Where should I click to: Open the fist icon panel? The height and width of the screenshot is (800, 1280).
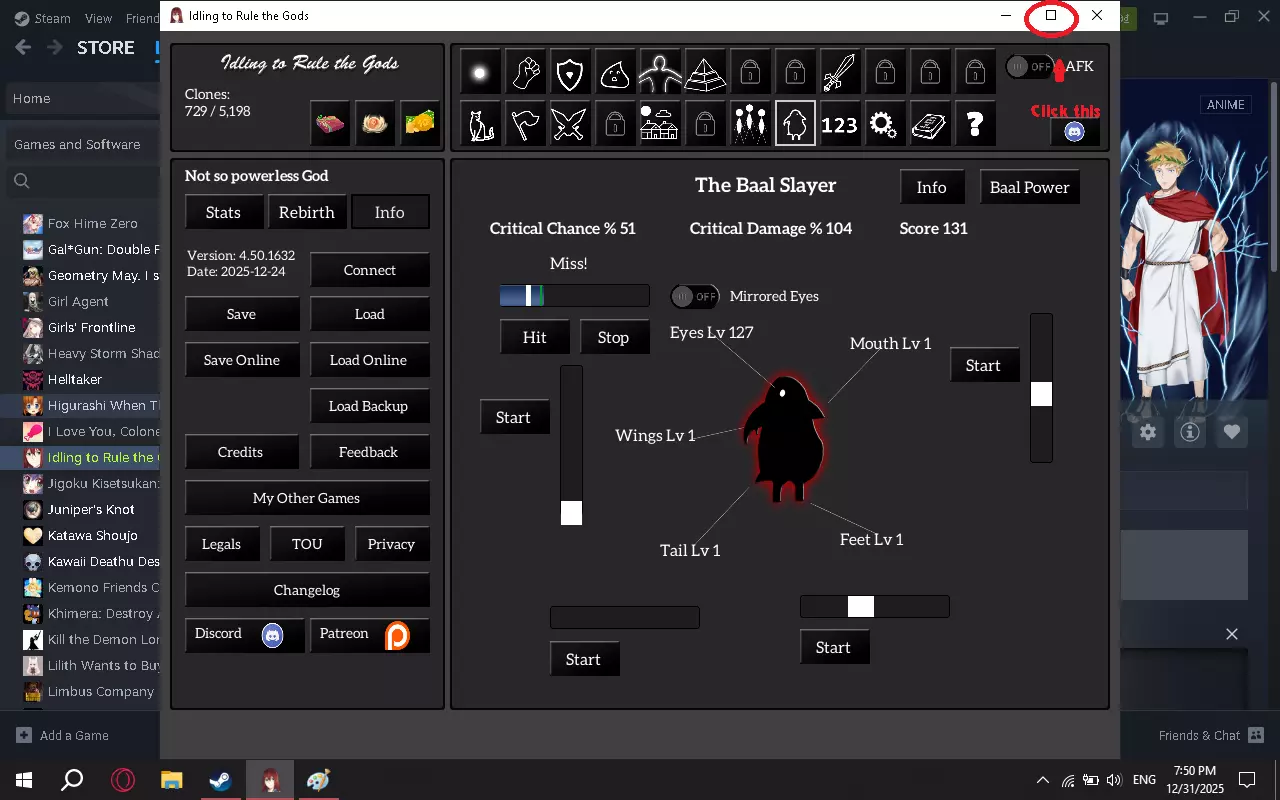[x=525, y=72]
